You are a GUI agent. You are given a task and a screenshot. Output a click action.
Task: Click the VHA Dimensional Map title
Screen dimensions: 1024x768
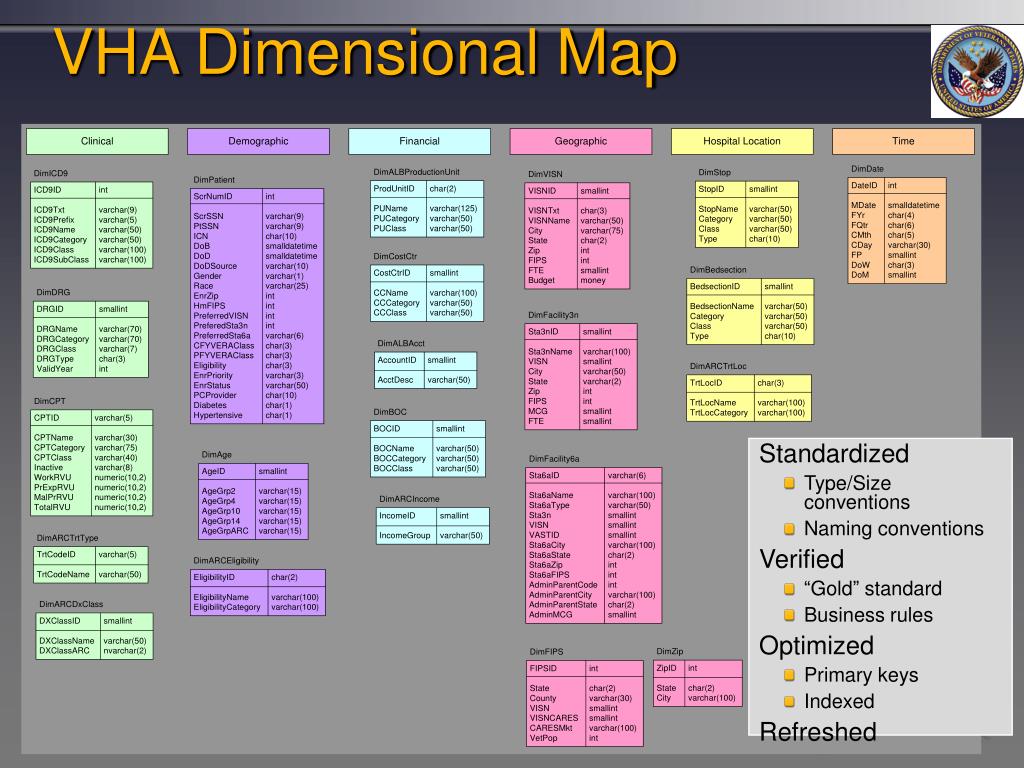click(x=366, y=54)
